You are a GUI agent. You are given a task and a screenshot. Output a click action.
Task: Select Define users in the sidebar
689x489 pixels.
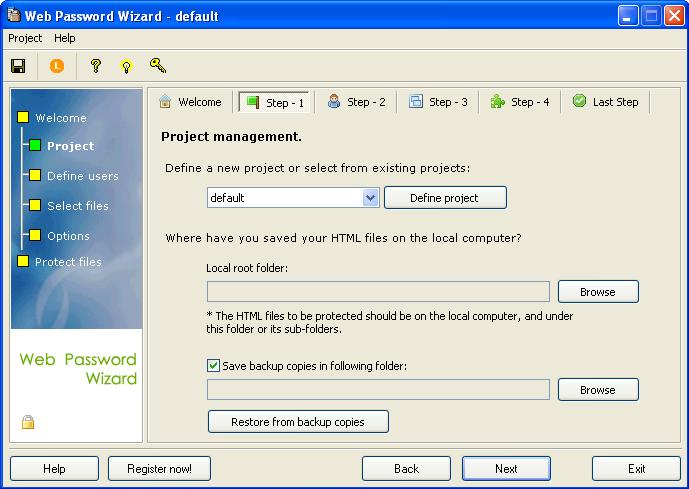[83, 176]
